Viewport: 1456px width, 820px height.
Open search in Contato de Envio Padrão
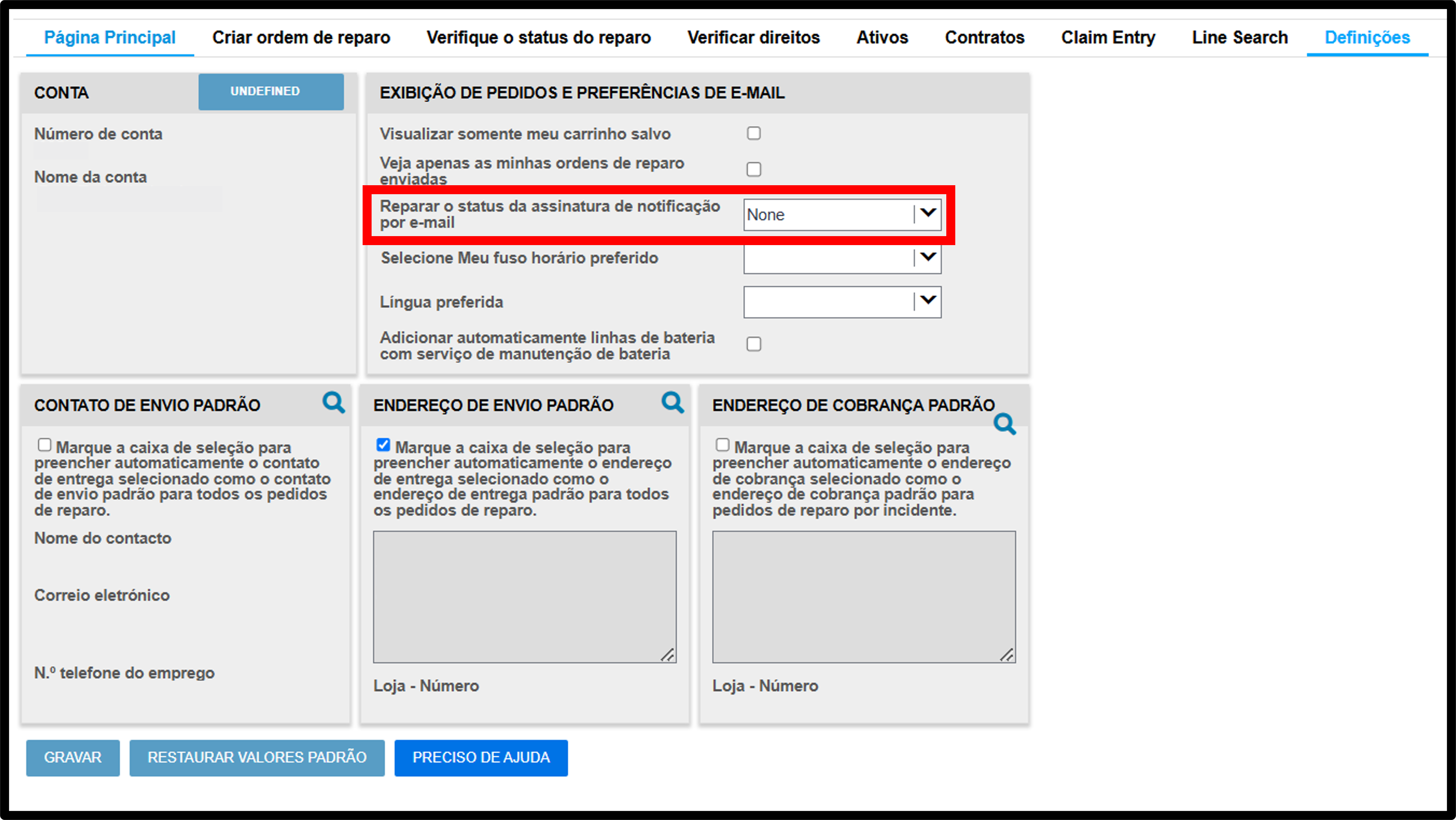(334, 403)
